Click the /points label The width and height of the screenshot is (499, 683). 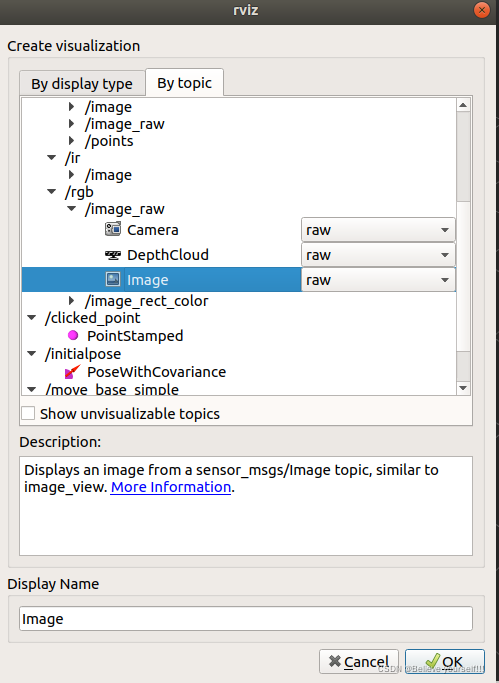[109, 141]
